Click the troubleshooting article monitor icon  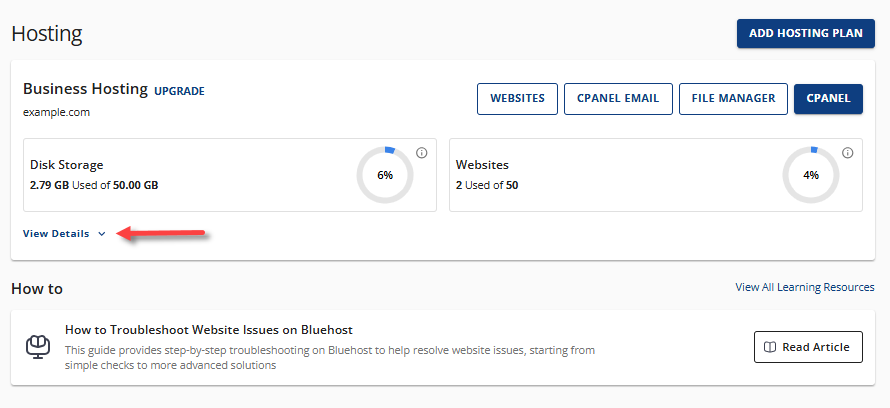pyautogui.click(x=37, y=347)
